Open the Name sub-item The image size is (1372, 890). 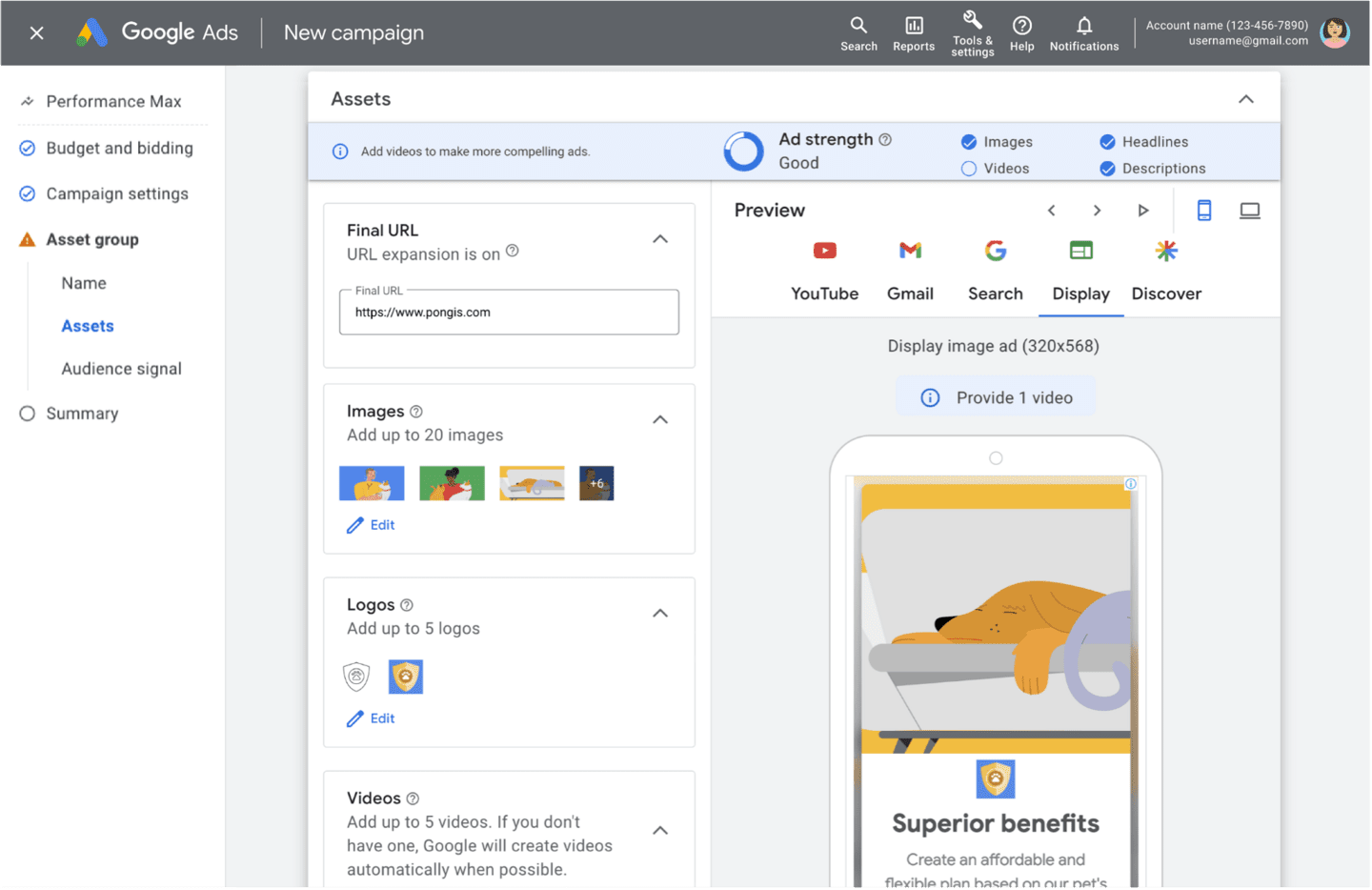pyautogui.click(x=84, y=283)
